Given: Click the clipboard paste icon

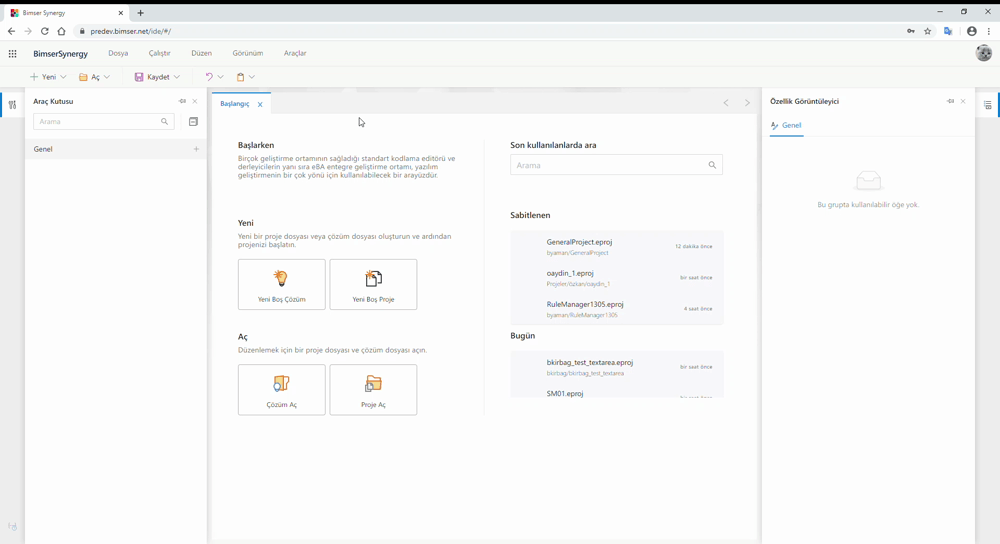Looking at the screenshot, I should pyautogui.click(x=240, y=77).
